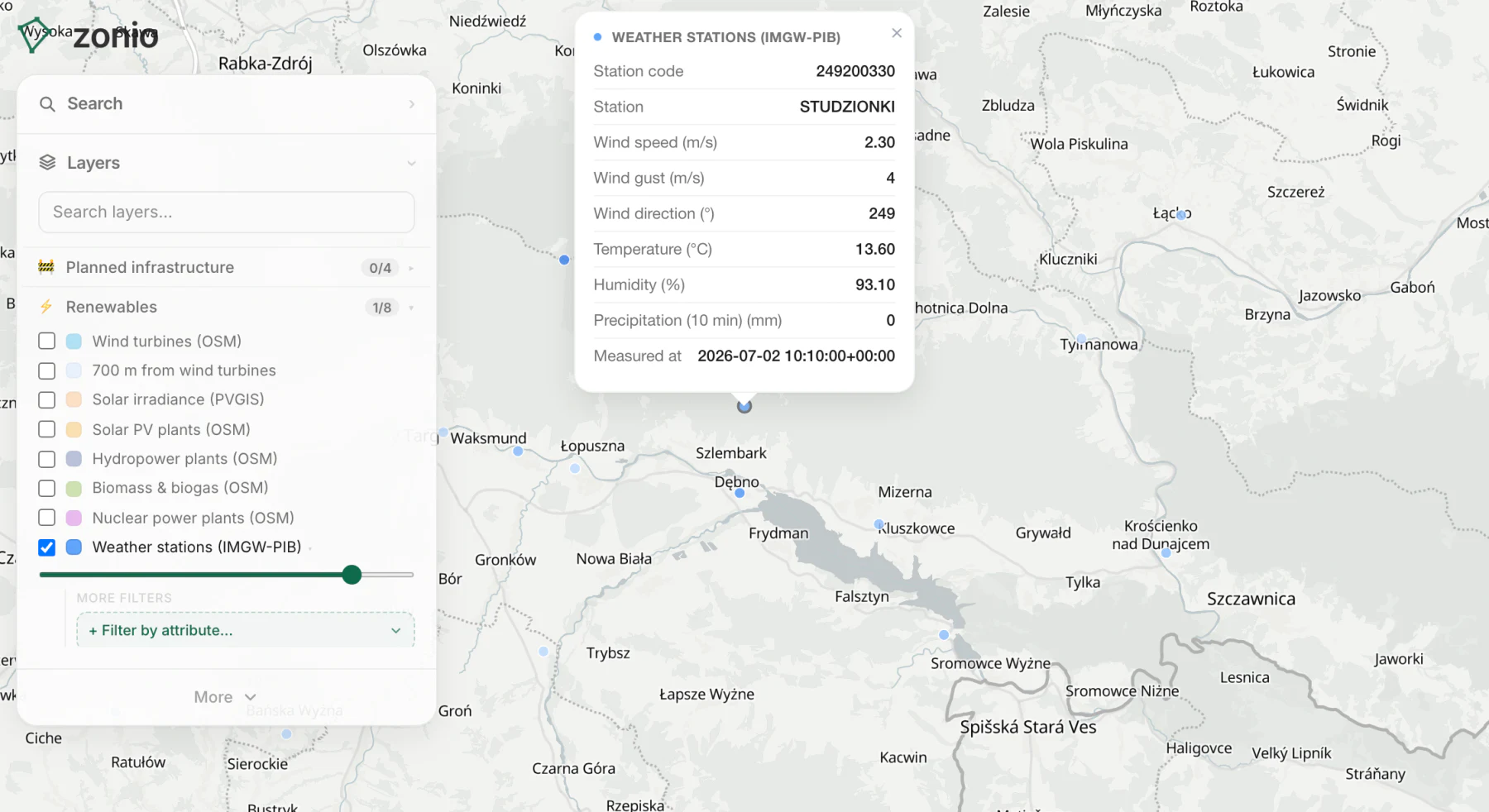Click the Hydropower plants purple swatch
1489x812 pixels.
[x=74, y=459]
